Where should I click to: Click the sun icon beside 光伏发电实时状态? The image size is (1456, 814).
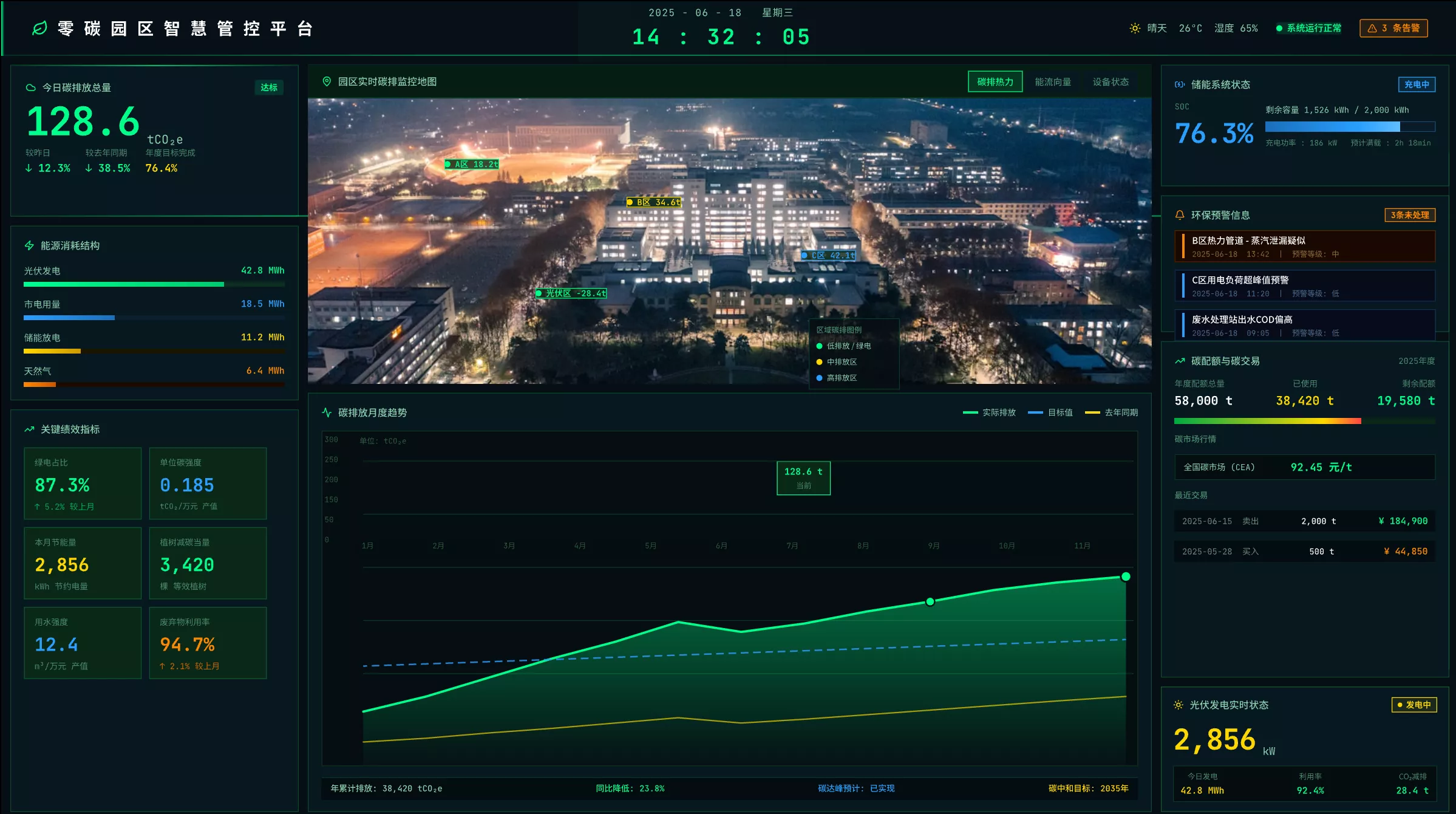tap(1179, 705)
